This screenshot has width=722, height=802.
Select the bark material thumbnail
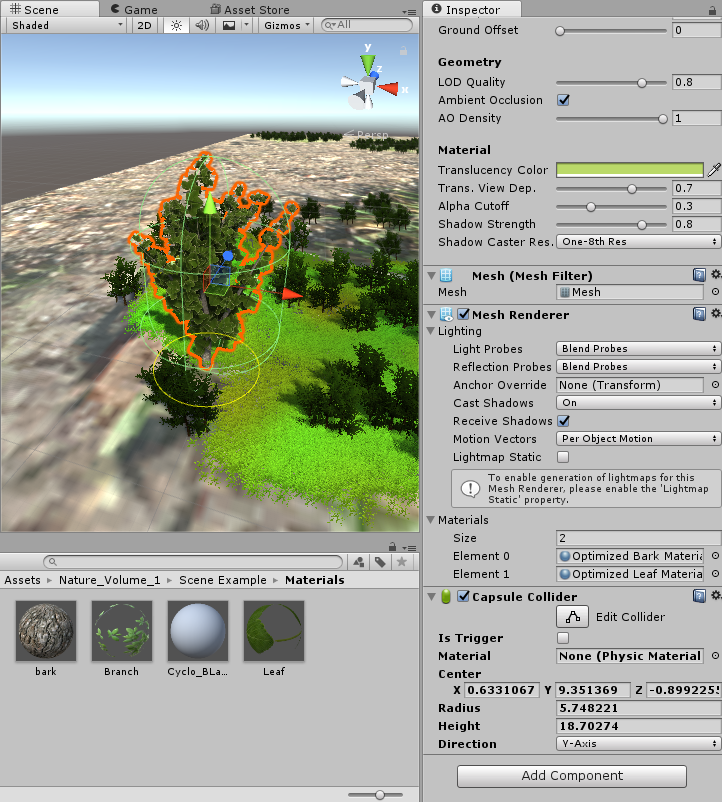click(46, 631)
